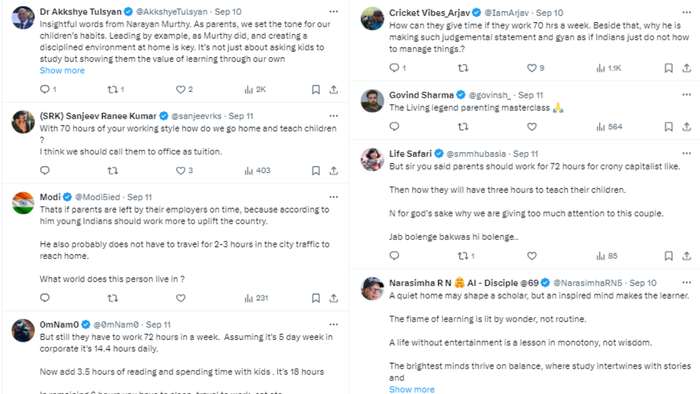Expand Show more on Narasimha's tweet
The image size is (700, 394).
(412, 389)
